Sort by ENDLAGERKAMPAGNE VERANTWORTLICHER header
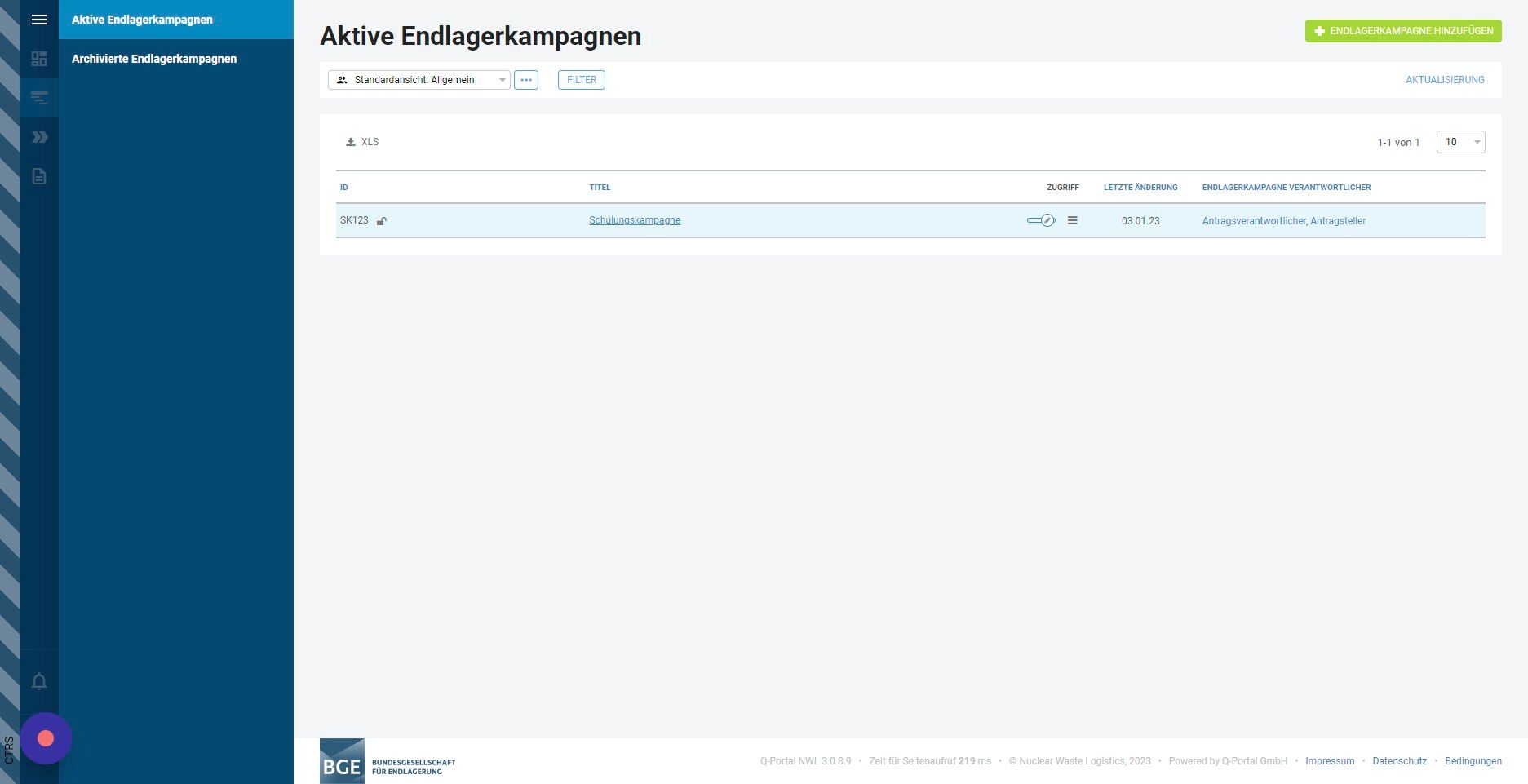This screenshot has width=1528, height=784. tap(1287, 188)
